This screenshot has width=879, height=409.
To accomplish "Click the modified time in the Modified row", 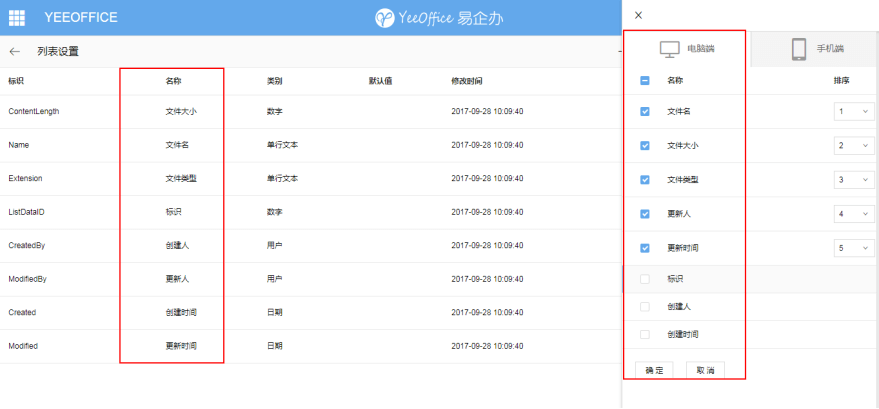I will pos(487,346).
